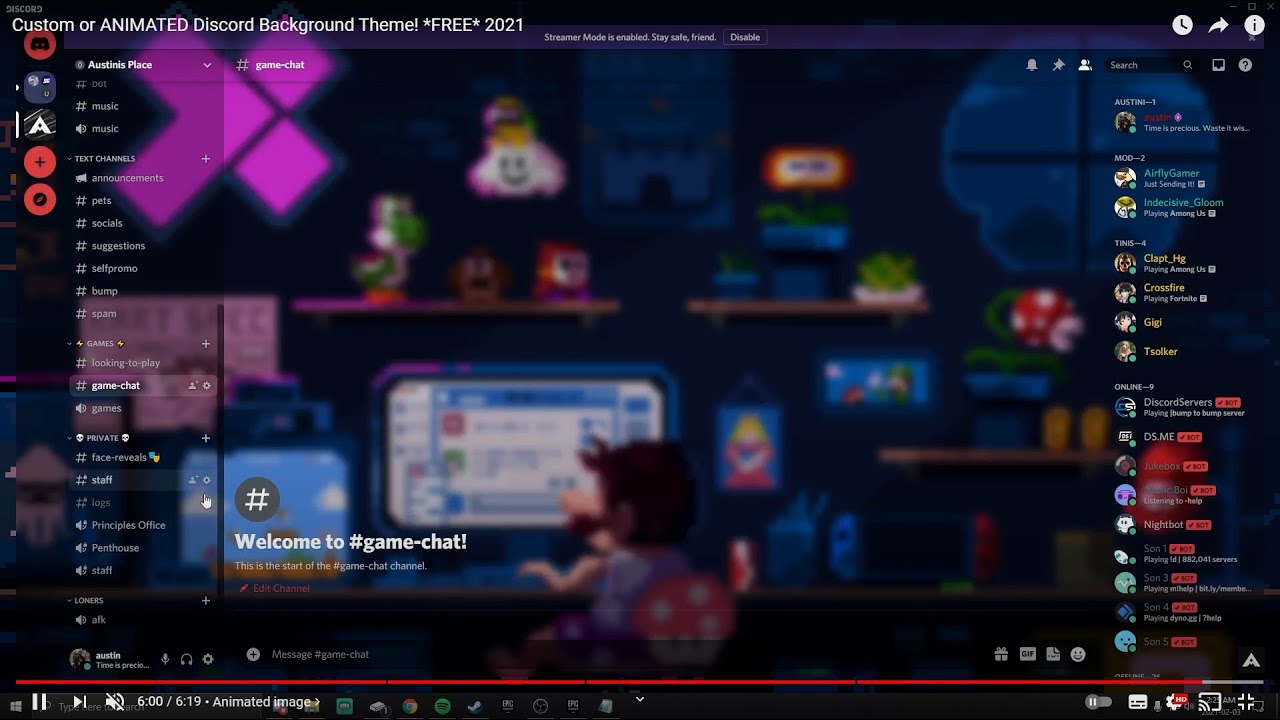Open the Austinis Place server dropdown

point(143,65)
